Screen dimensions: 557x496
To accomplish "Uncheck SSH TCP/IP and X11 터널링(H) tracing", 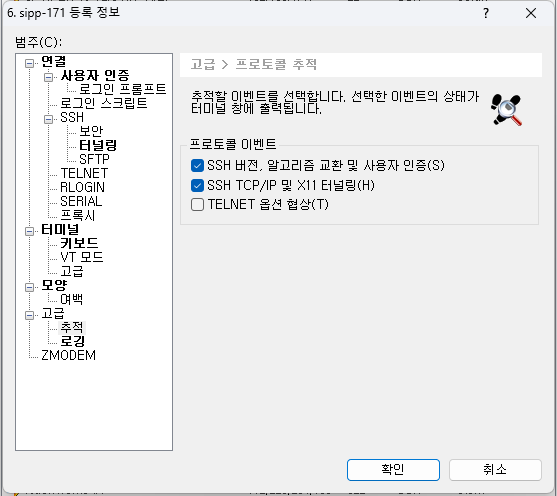I will [197, 185].
